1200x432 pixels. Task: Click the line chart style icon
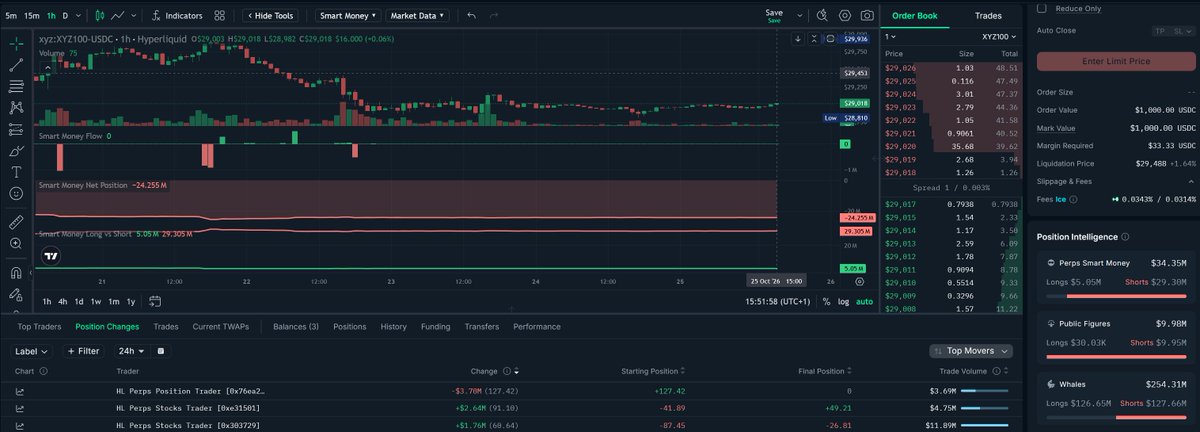(119, 16)
